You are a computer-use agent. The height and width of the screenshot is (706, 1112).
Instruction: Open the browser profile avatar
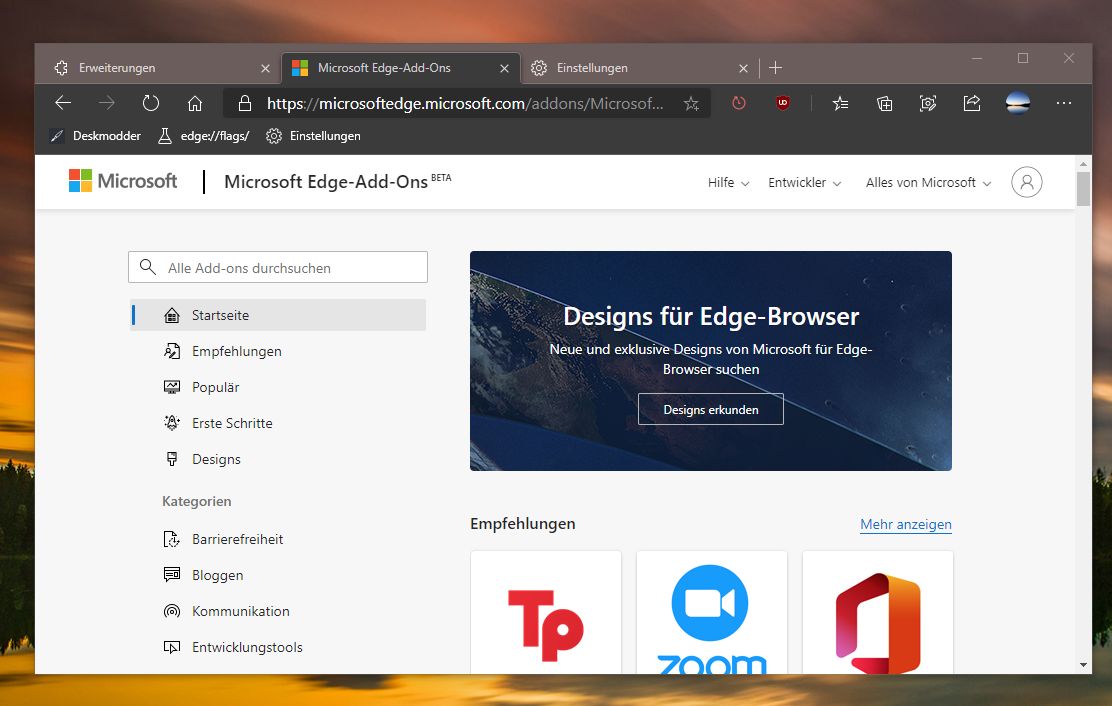[x=1018, y=103]
